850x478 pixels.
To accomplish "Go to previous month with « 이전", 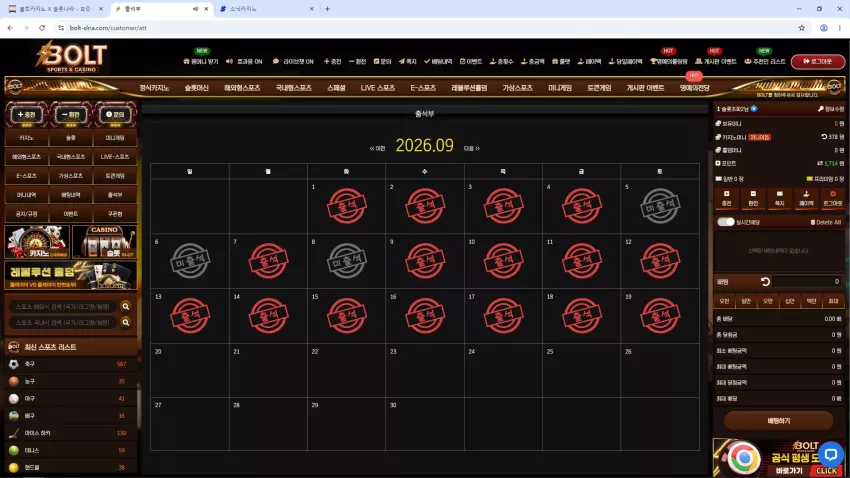I will [377, 148].
